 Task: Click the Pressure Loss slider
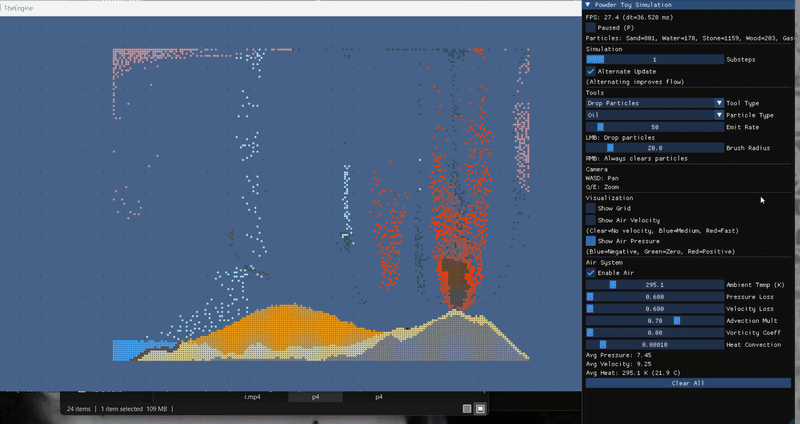[654, 297]
